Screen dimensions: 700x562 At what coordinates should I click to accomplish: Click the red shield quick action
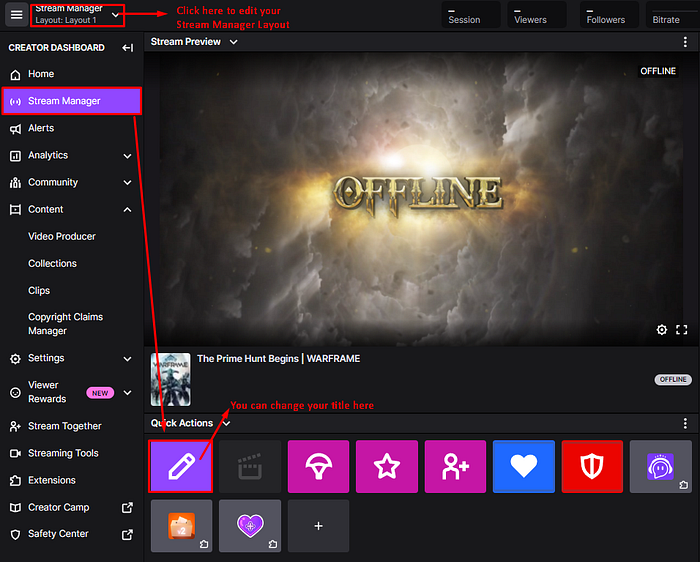[x=592, y=466]
